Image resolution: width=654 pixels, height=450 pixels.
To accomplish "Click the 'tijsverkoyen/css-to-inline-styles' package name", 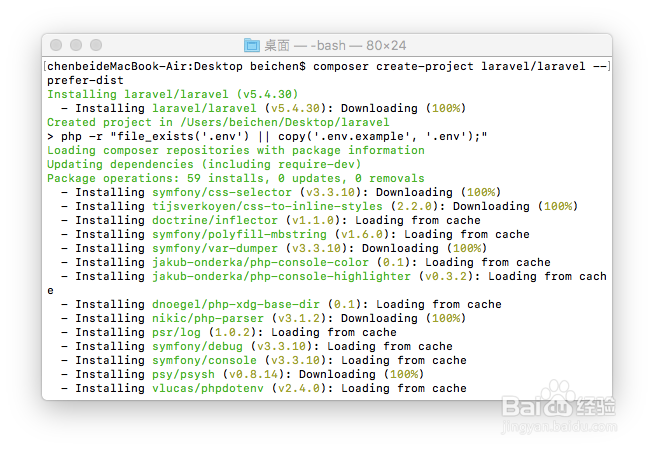I will pyautogui.click(x=267, y=206).
